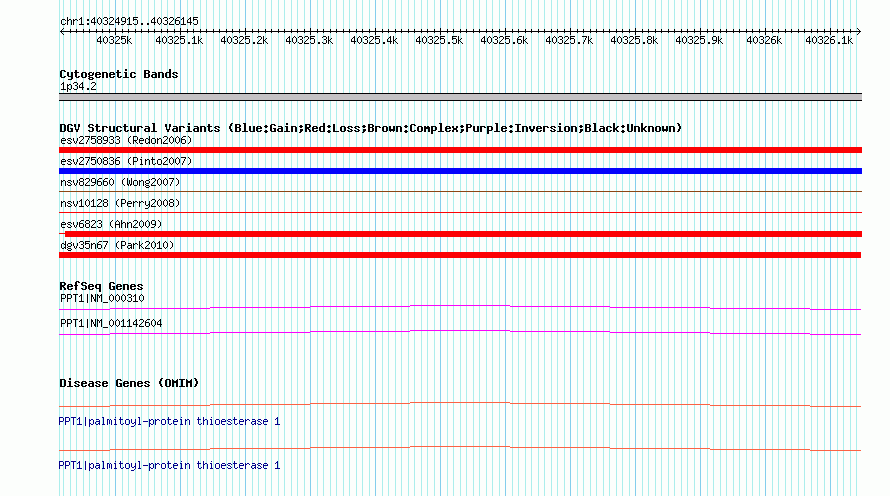The height and width of the screenshot is (496, 890).
Task: Click the Cytogenetic Bands track heading
Action: [119, 74]
